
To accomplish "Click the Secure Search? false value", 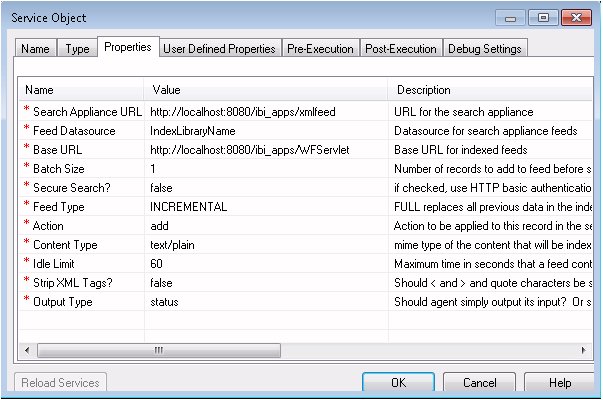I will click(266, 188).
